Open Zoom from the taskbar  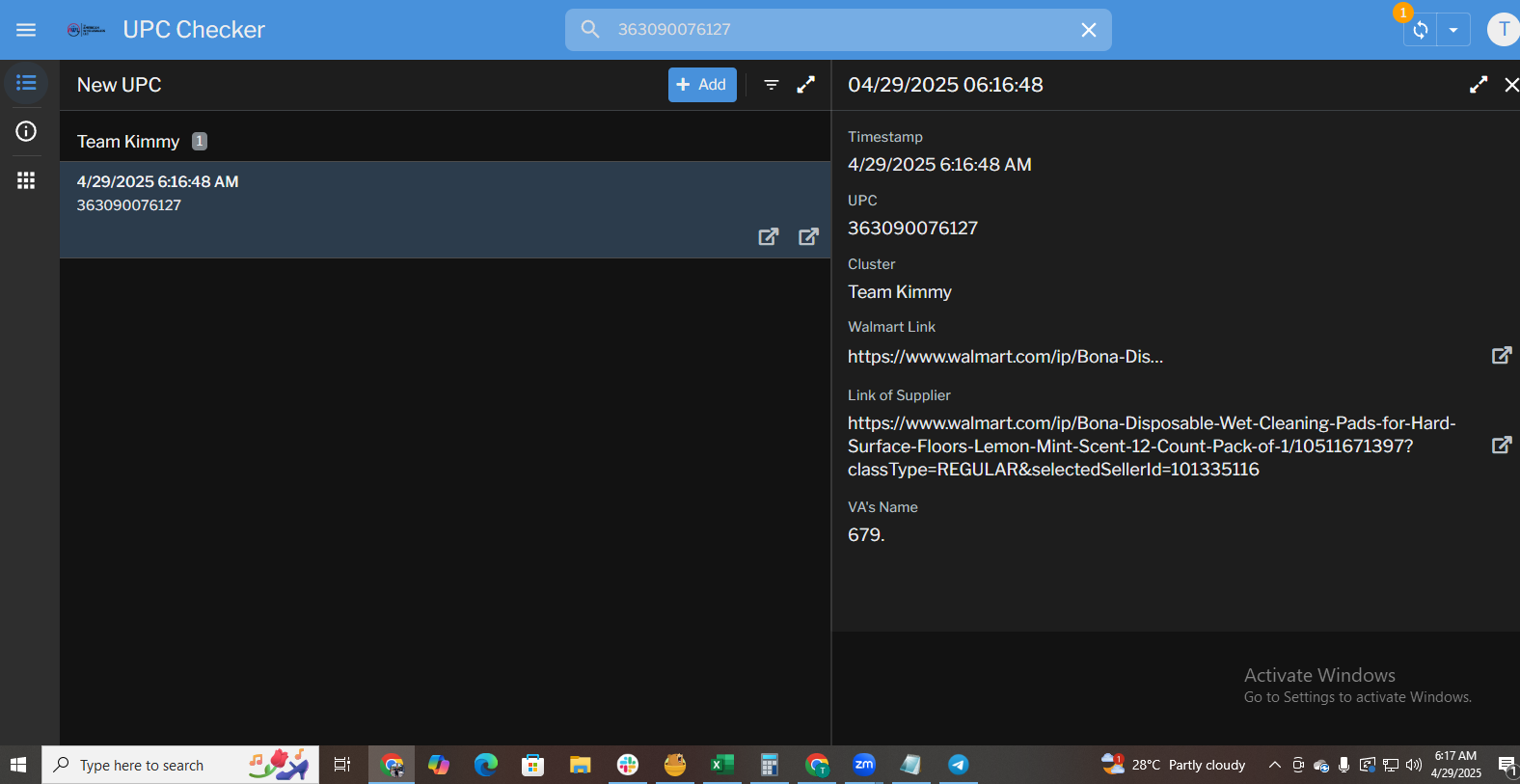864,765
